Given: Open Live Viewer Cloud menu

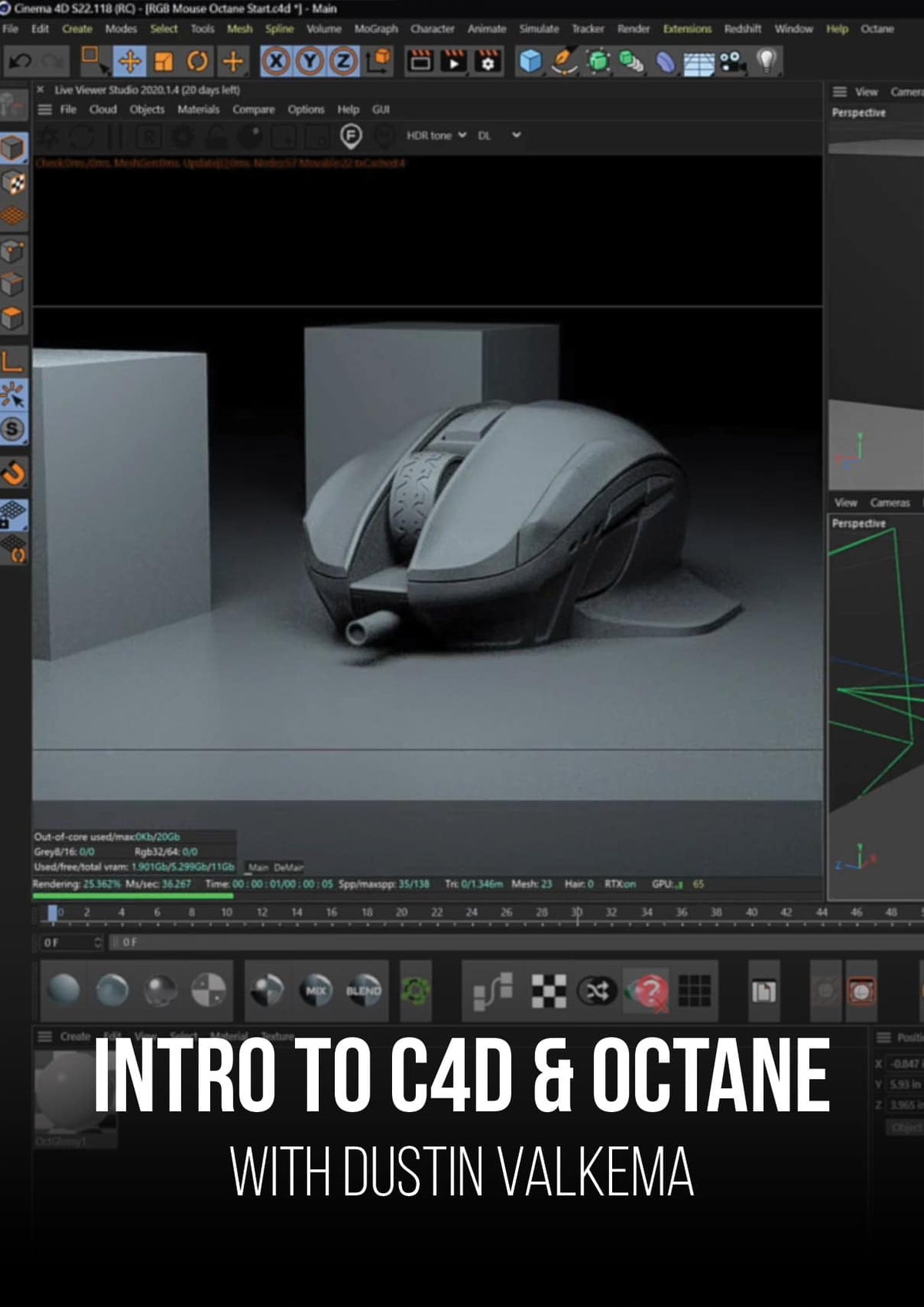Looking at the screenshot, I should coord(102,109).
